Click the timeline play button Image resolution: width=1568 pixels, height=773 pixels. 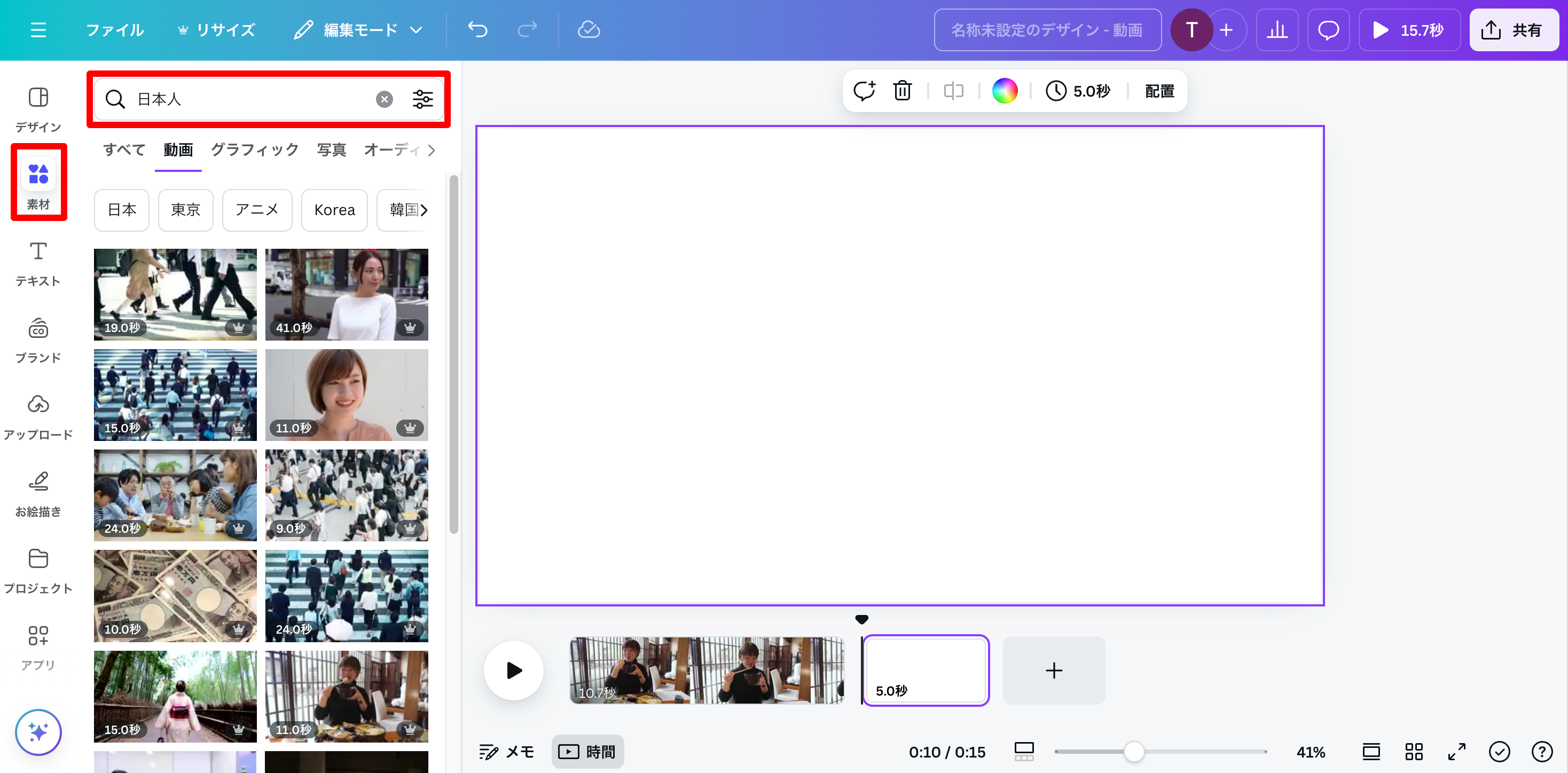(514, 670)
